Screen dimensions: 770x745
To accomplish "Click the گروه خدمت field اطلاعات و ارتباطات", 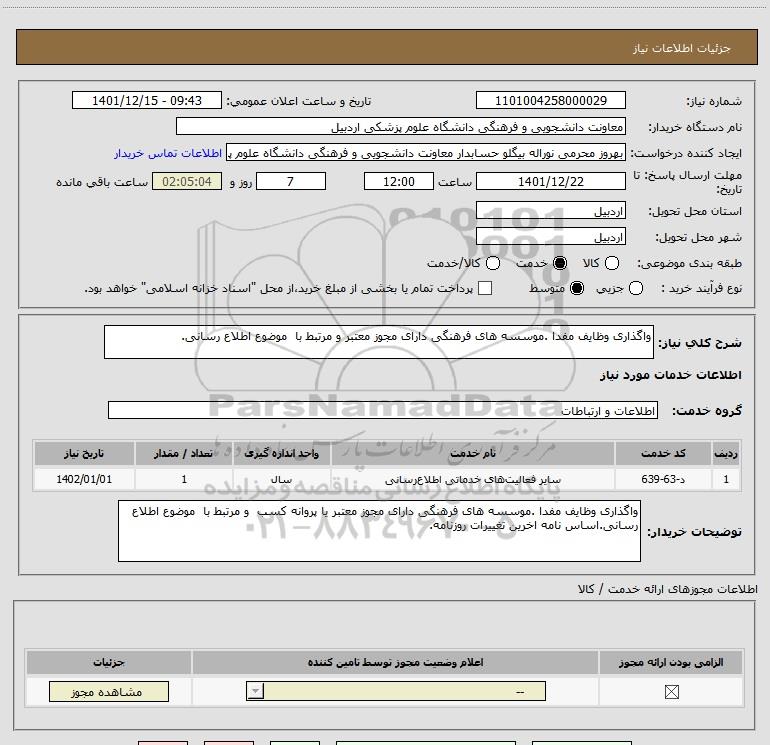I will (x=383, y=410).
